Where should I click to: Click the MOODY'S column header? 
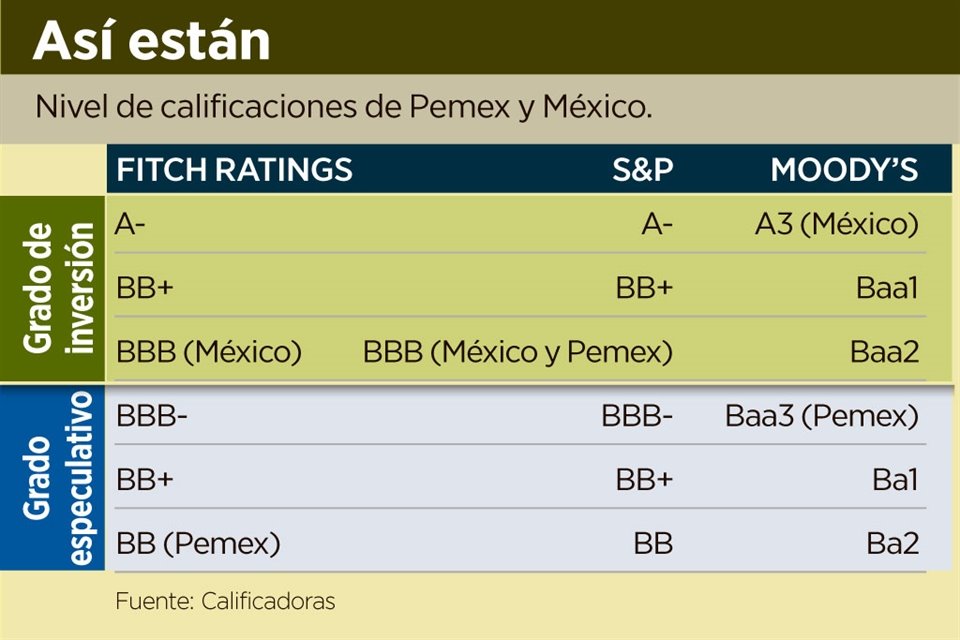(x=844, y=170)
